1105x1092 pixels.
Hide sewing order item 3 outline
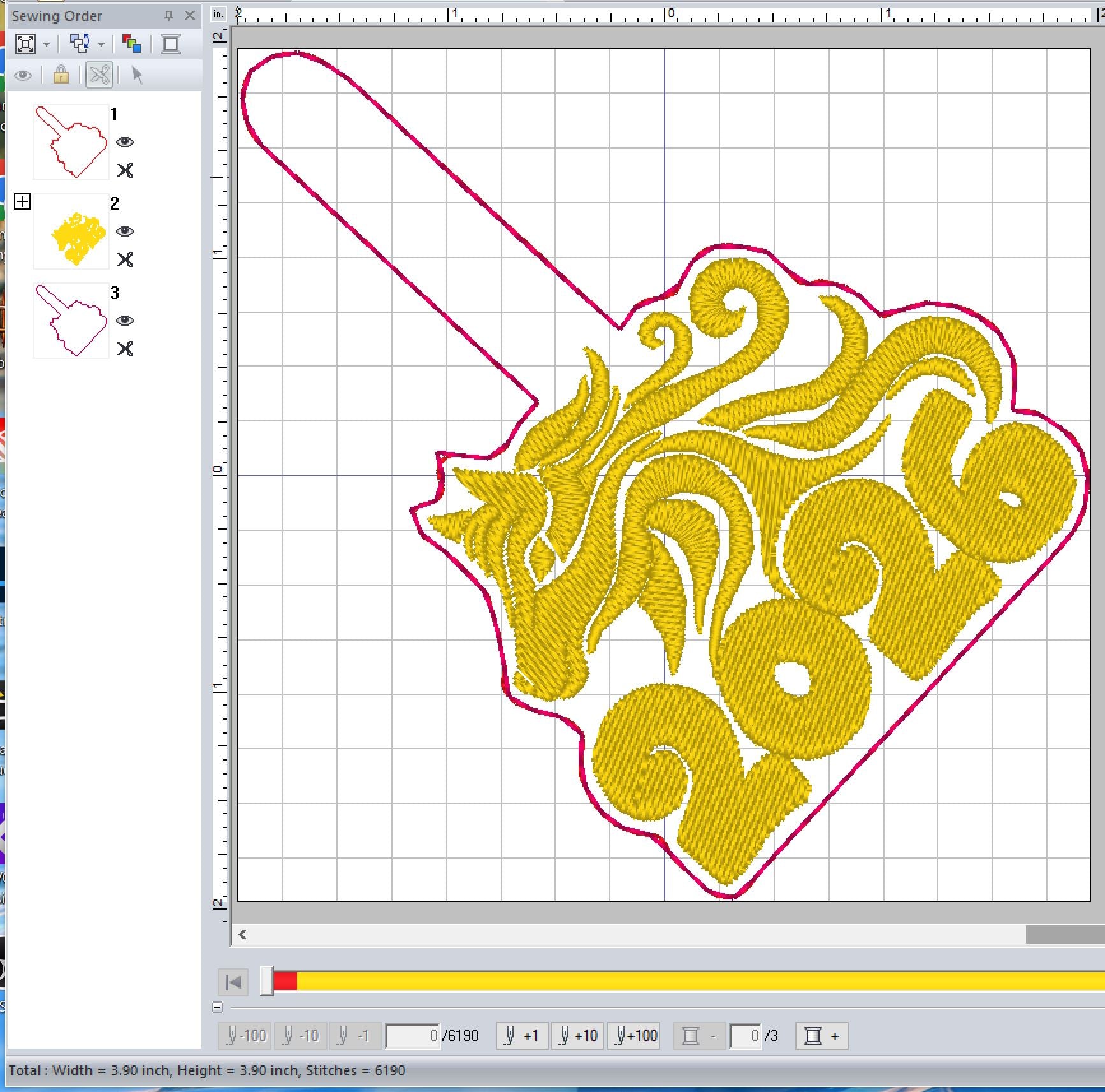point(125,320)
